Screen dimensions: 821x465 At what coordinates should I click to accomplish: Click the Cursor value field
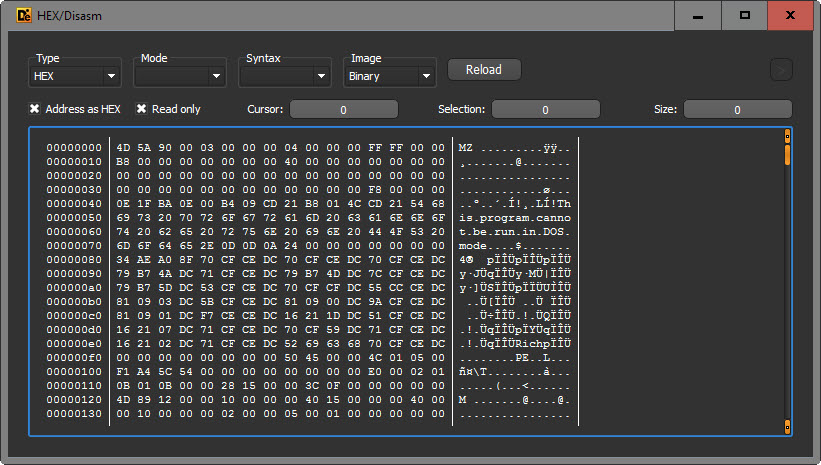tap(344, 109)
